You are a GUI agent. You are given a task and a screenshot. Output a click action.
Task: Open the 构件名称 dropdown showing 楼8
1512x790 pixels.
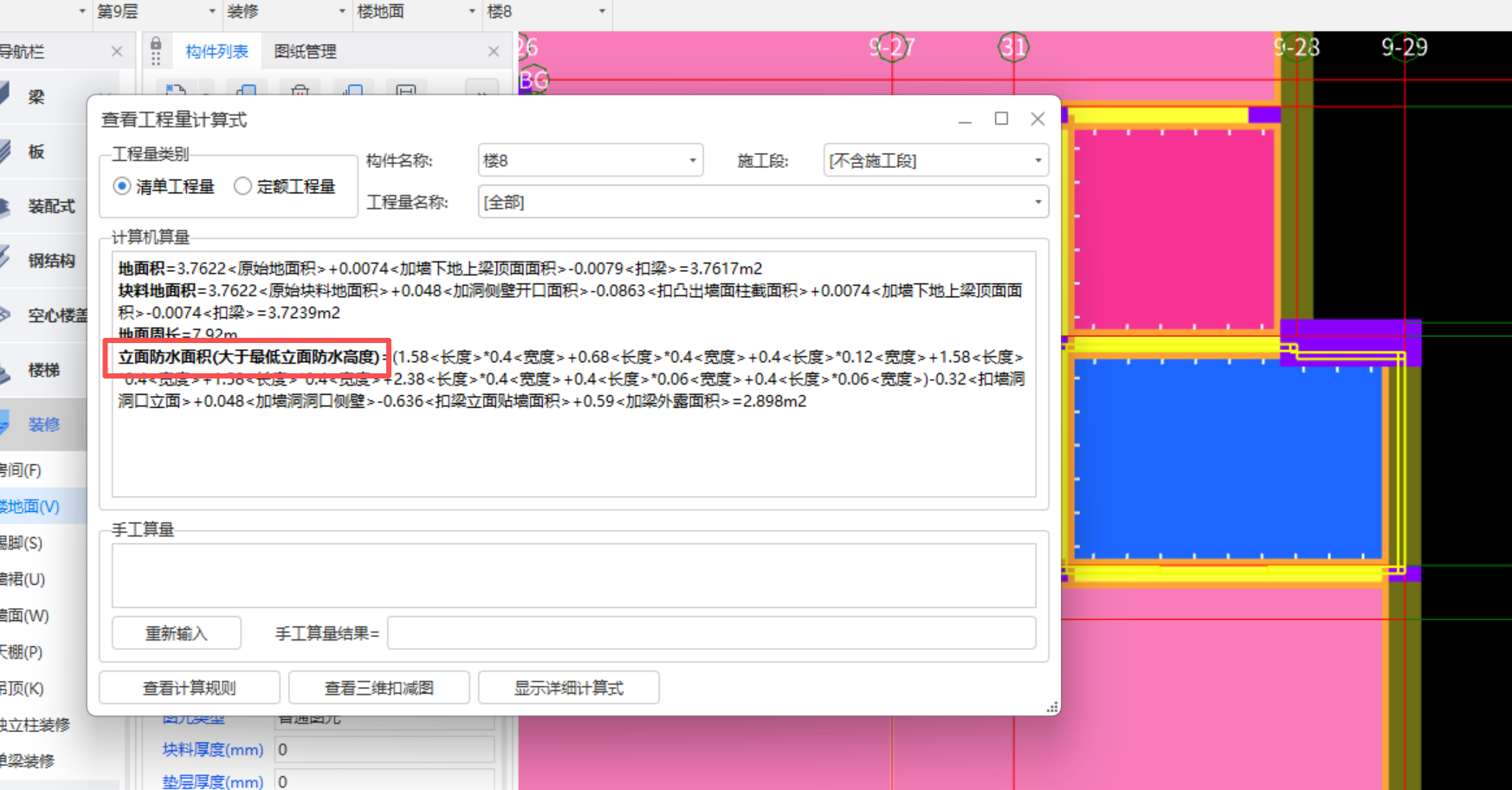[591, 160]
